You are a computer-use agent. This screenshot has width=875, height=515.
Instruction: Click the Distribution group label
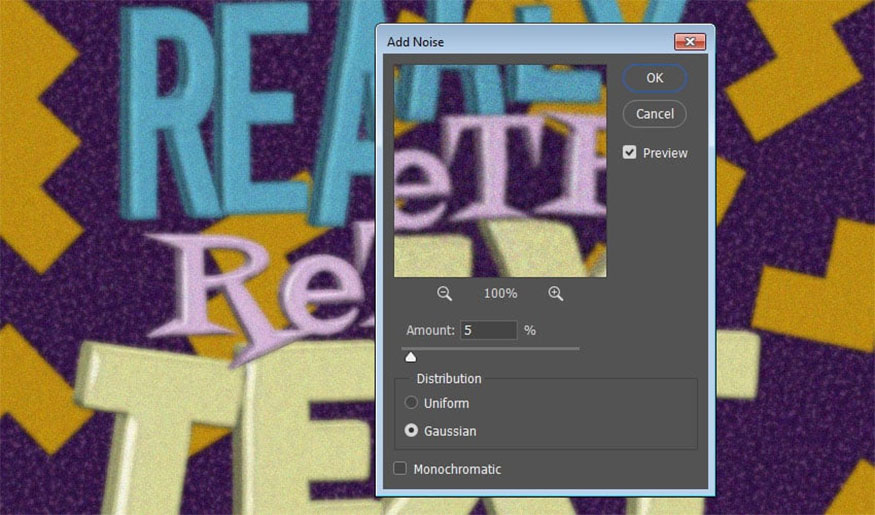[x=449, y=379]
